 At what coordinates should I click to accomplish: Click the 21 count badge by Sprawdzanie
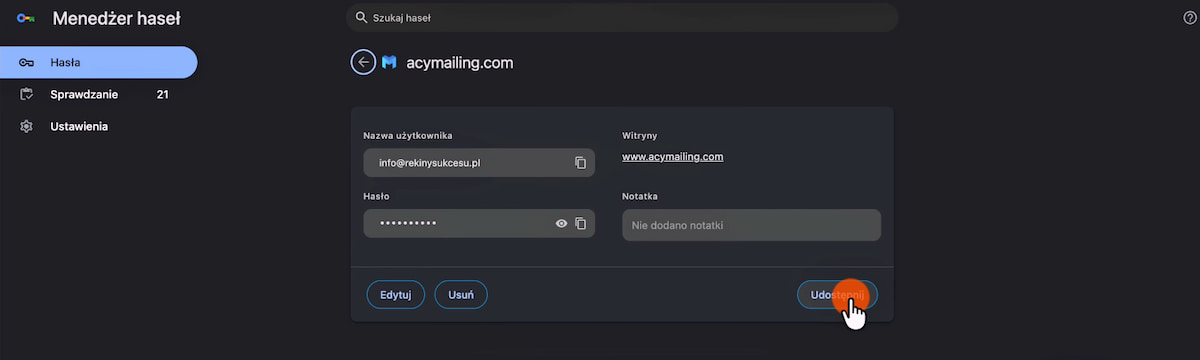[163, 94]
